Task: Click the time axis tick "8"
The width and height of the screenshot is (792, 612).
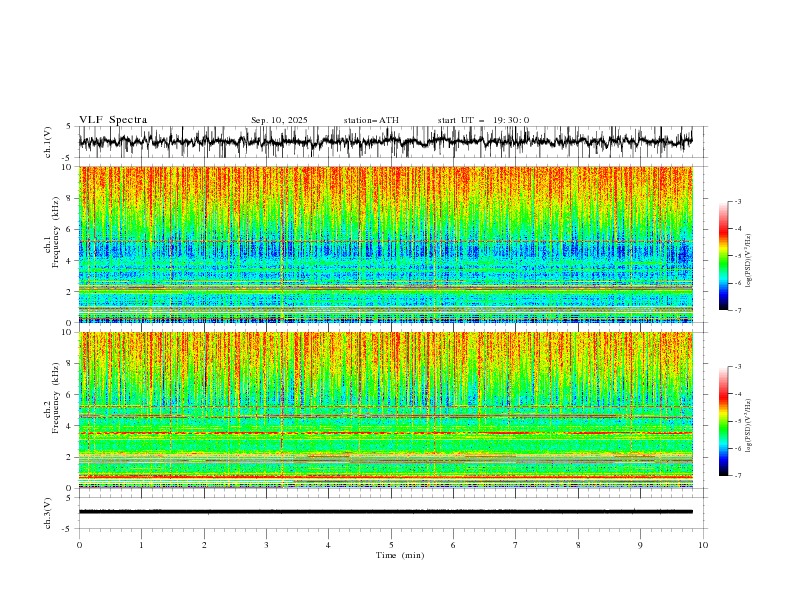Action: pos(578,545)
